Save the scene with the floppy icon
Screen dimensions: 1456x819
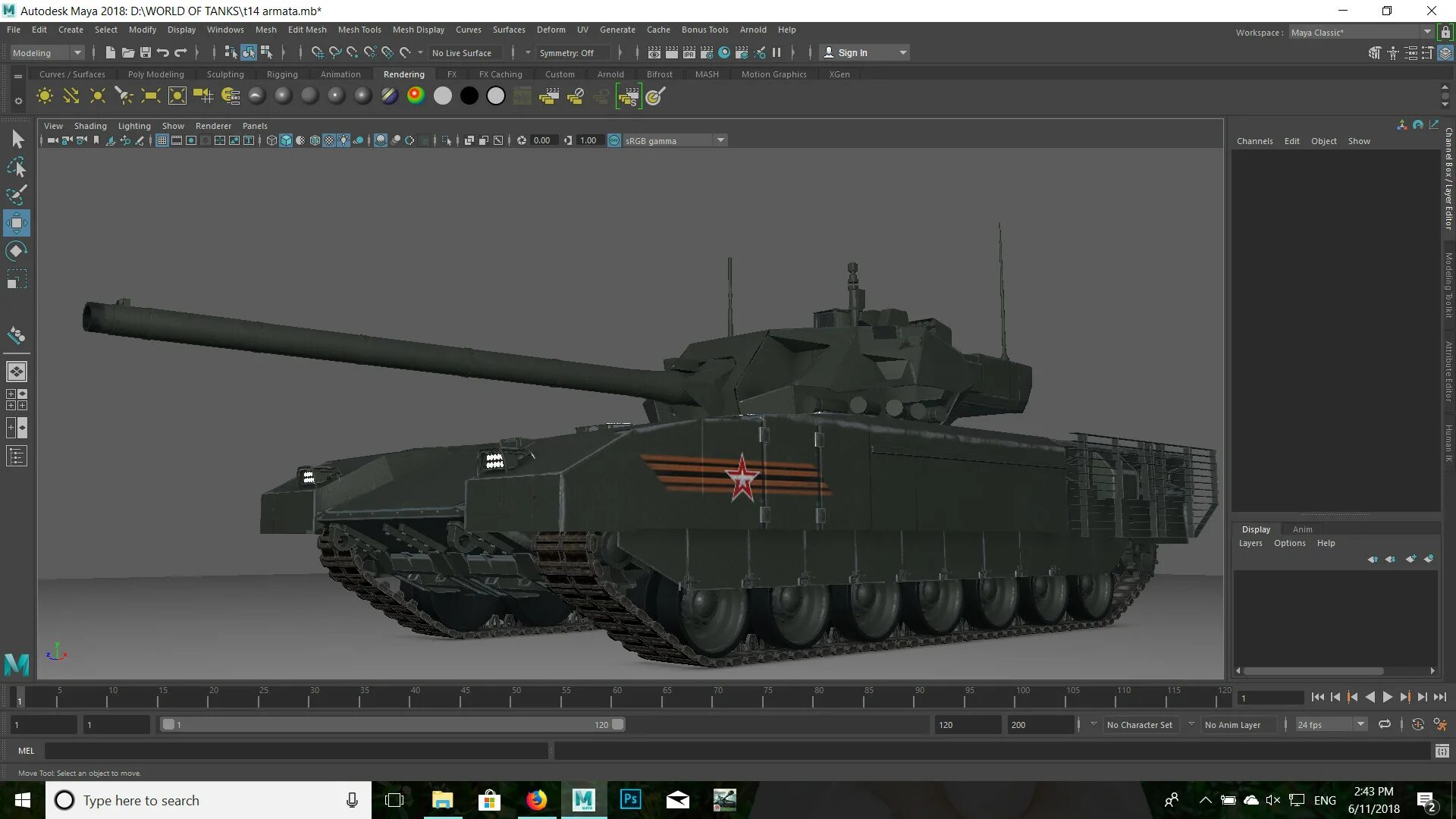coord(146,52)
